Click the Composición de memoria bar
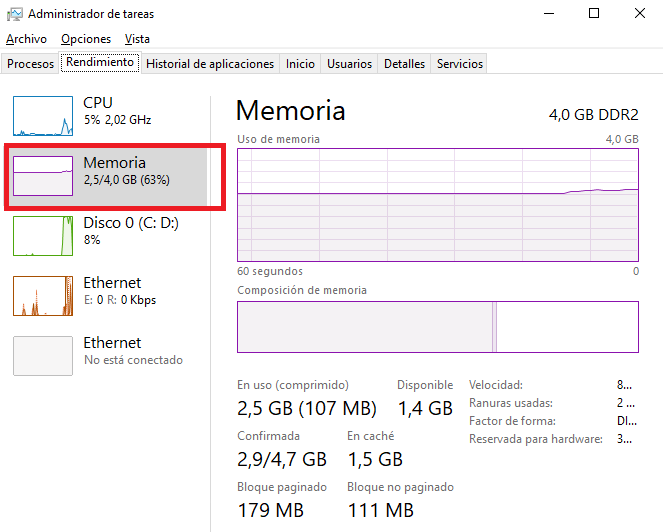Image resolution: width=663 pixels, height=532 pixels. pyautogui.click(x=438, y=327)
